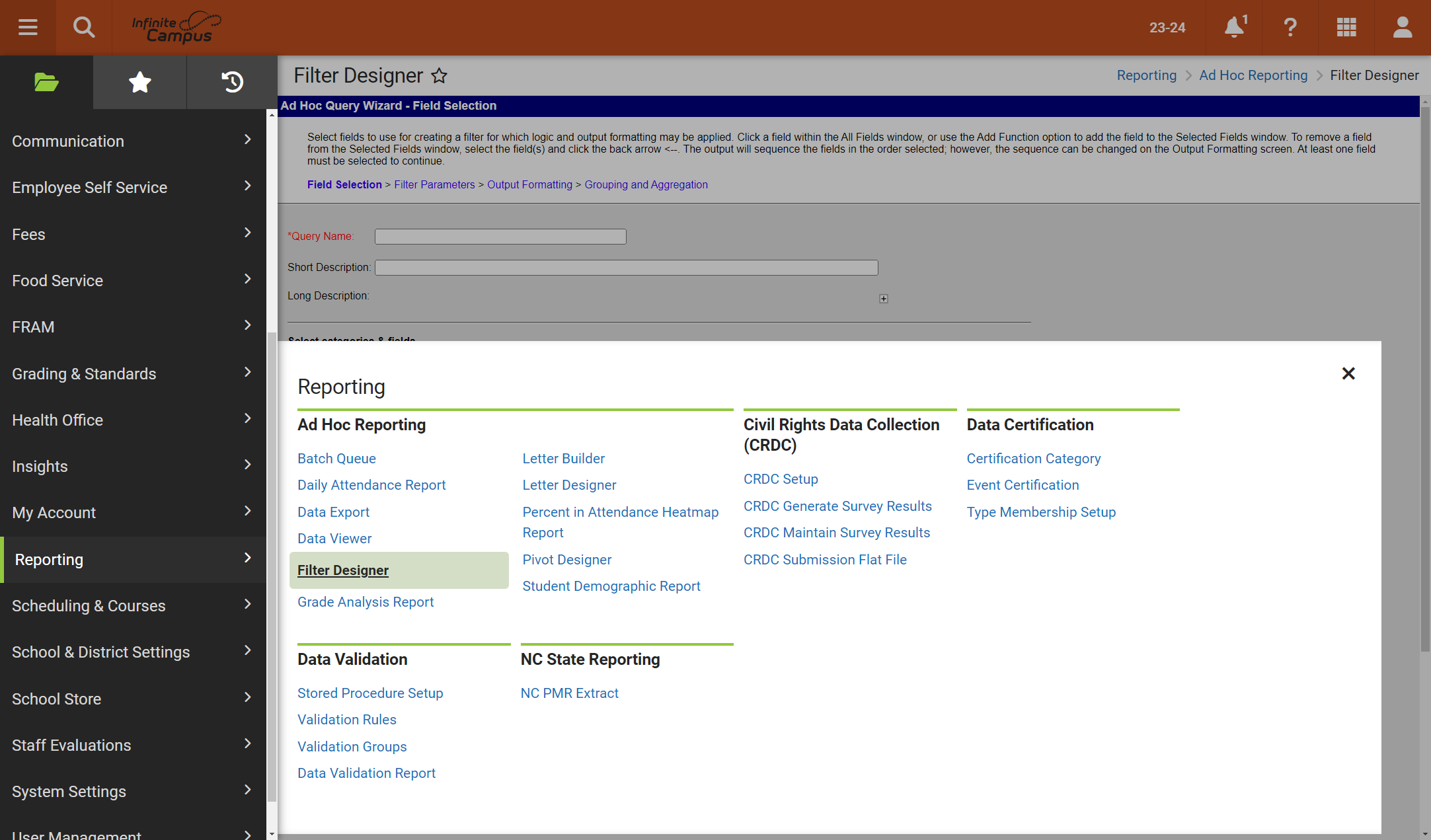Favorite the Filter Designer page star
1431x840 pixels.
pyautogui.click(x=439, y=76)
